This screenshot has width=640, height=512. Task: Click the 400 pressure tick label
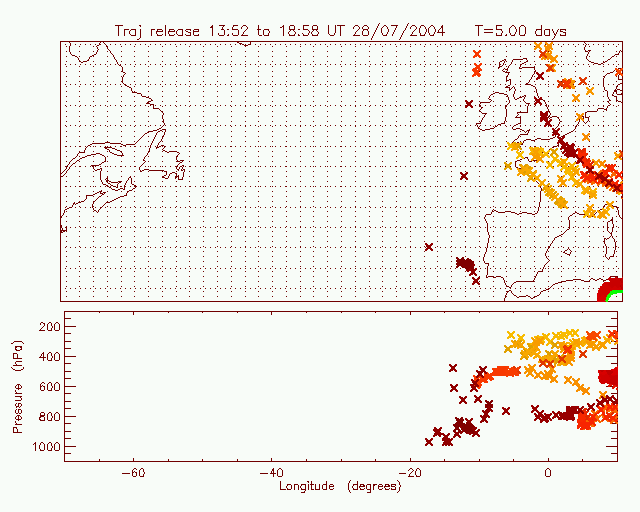point(49,356)
